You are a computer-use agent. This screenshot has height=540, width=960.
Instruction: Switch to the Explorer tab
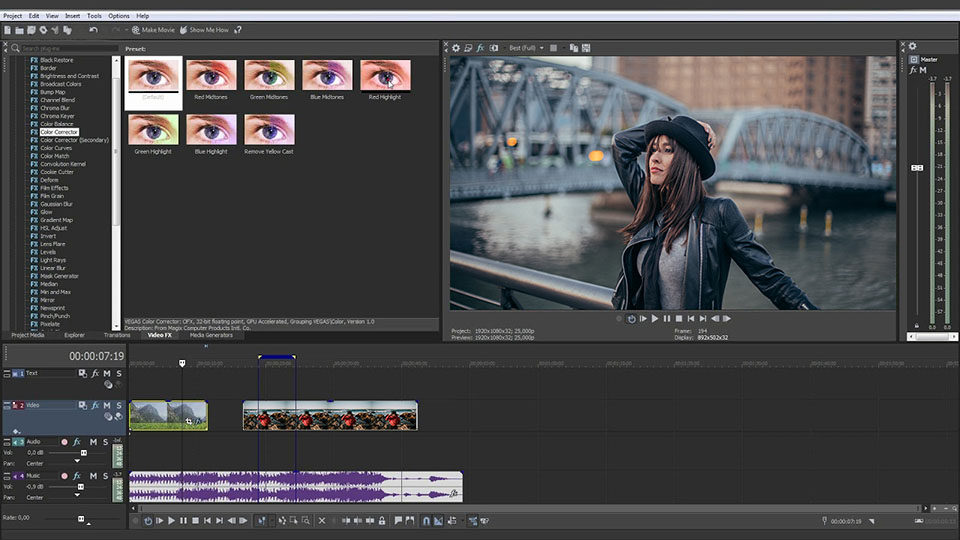pyautogui.click(x=74, y=335)
